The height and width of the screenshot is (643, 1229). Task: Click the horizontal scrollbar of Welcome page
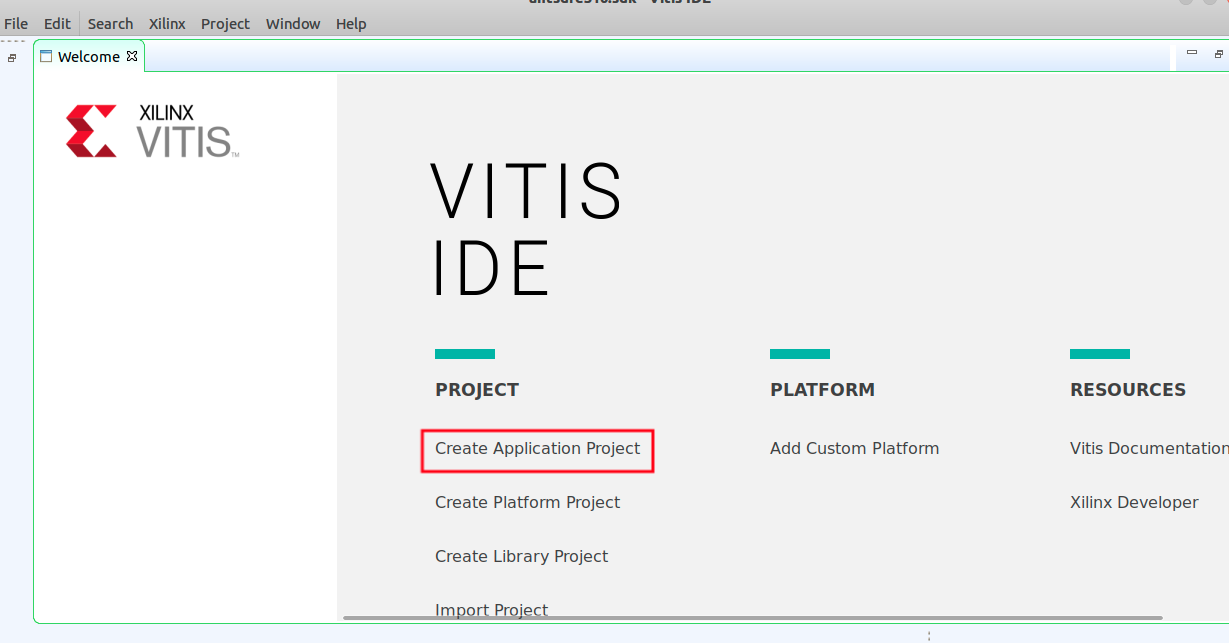(752, 617)
